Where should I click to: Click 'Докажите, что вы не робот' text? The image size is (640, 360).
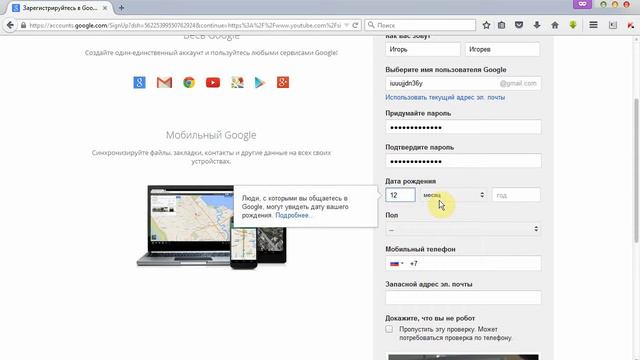click(430, 318)
